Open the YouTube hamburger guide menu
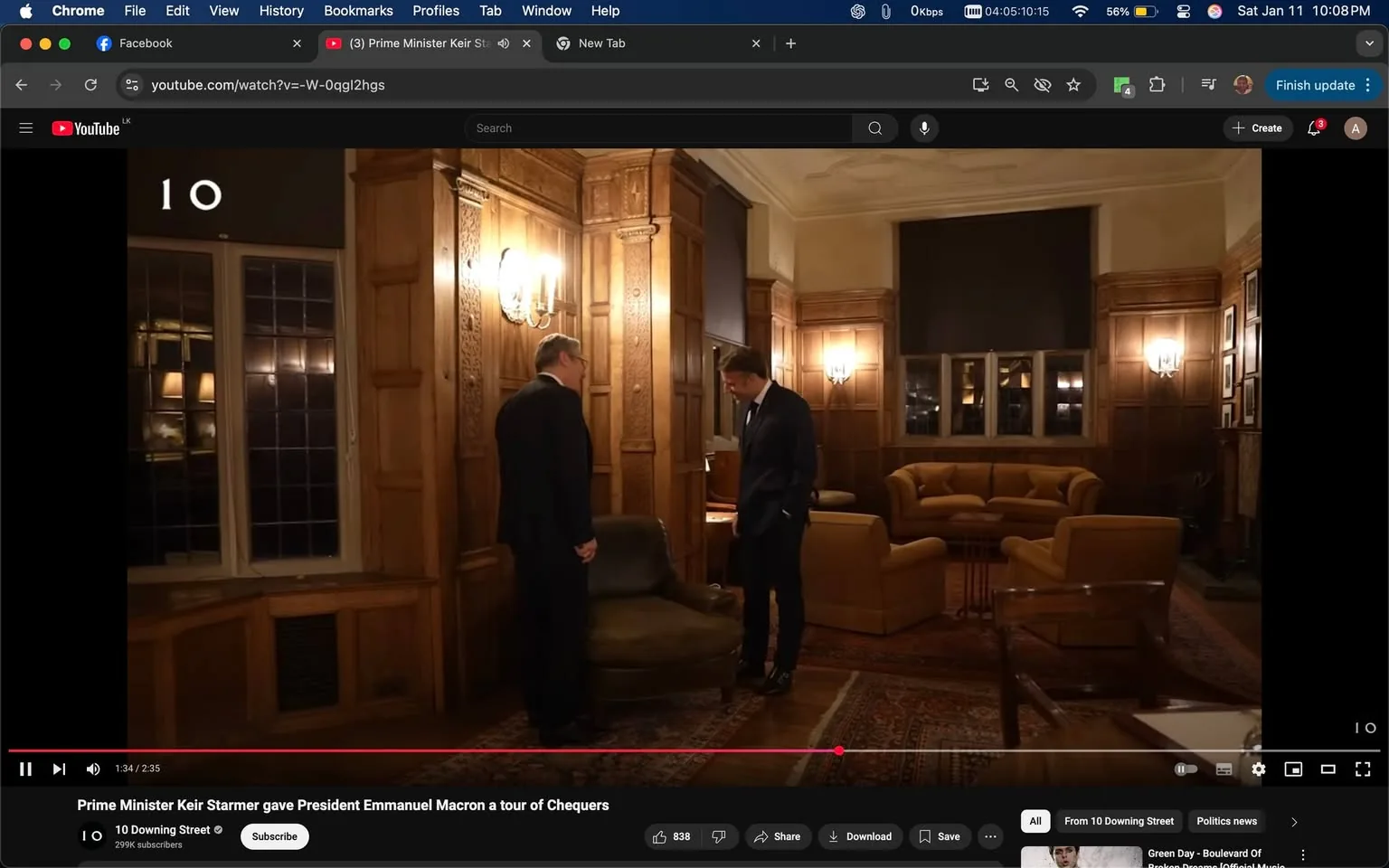Screen dimensions: 1389x868 26,128
